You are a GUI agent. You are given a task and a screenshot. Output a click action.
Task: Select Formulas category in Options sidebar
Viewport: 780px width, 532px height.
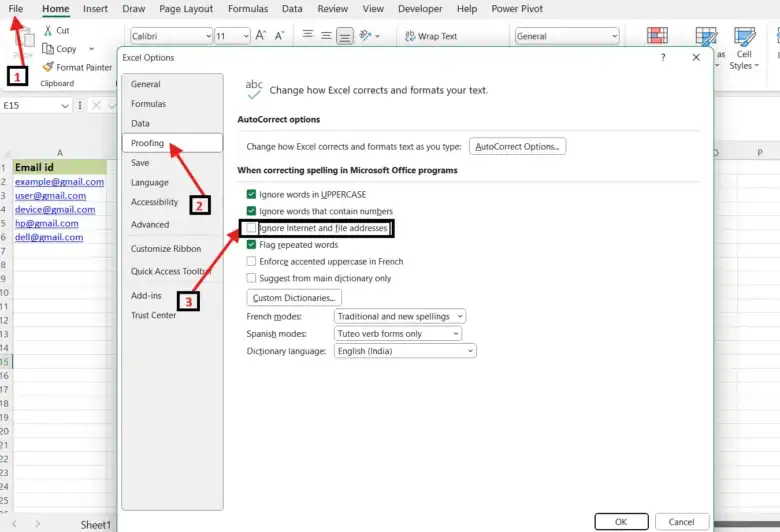tap(172, 104)
